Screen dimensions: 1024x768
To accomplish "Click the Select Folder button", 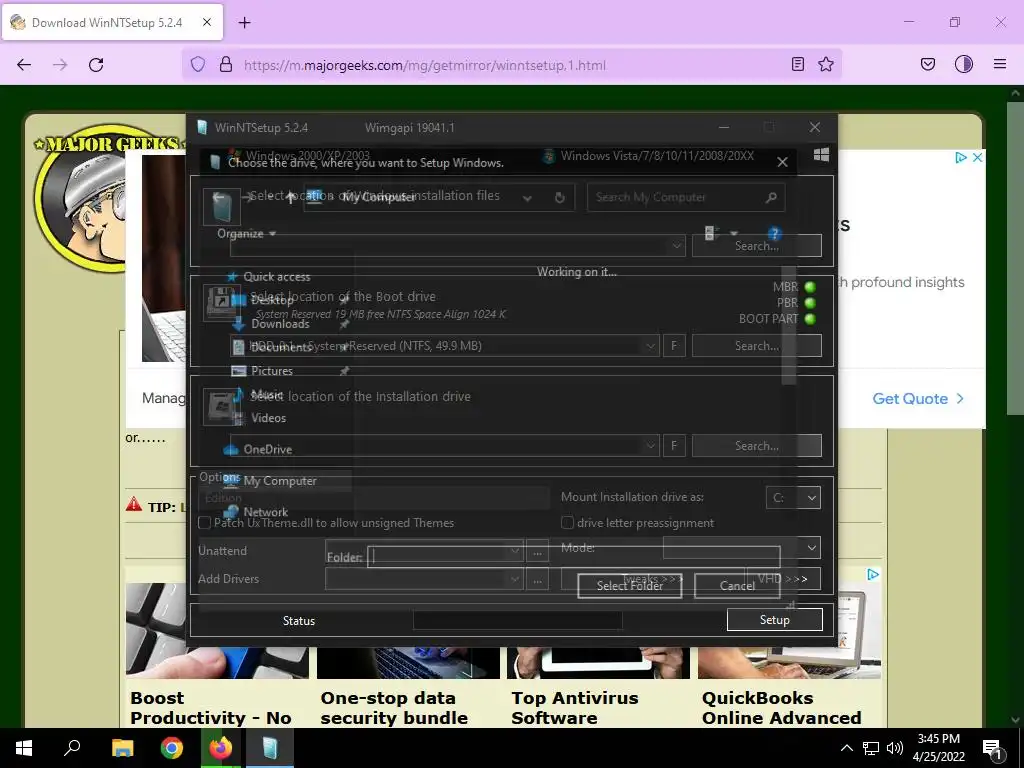I will (630, 586).
